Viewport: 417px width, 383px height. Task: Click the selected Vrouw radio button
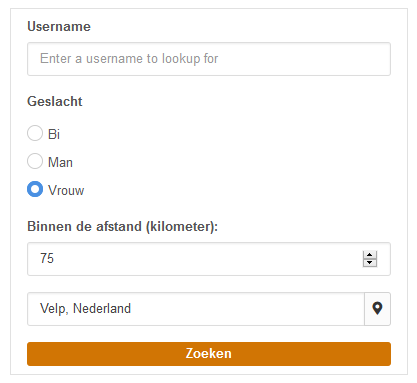(35, 189)
